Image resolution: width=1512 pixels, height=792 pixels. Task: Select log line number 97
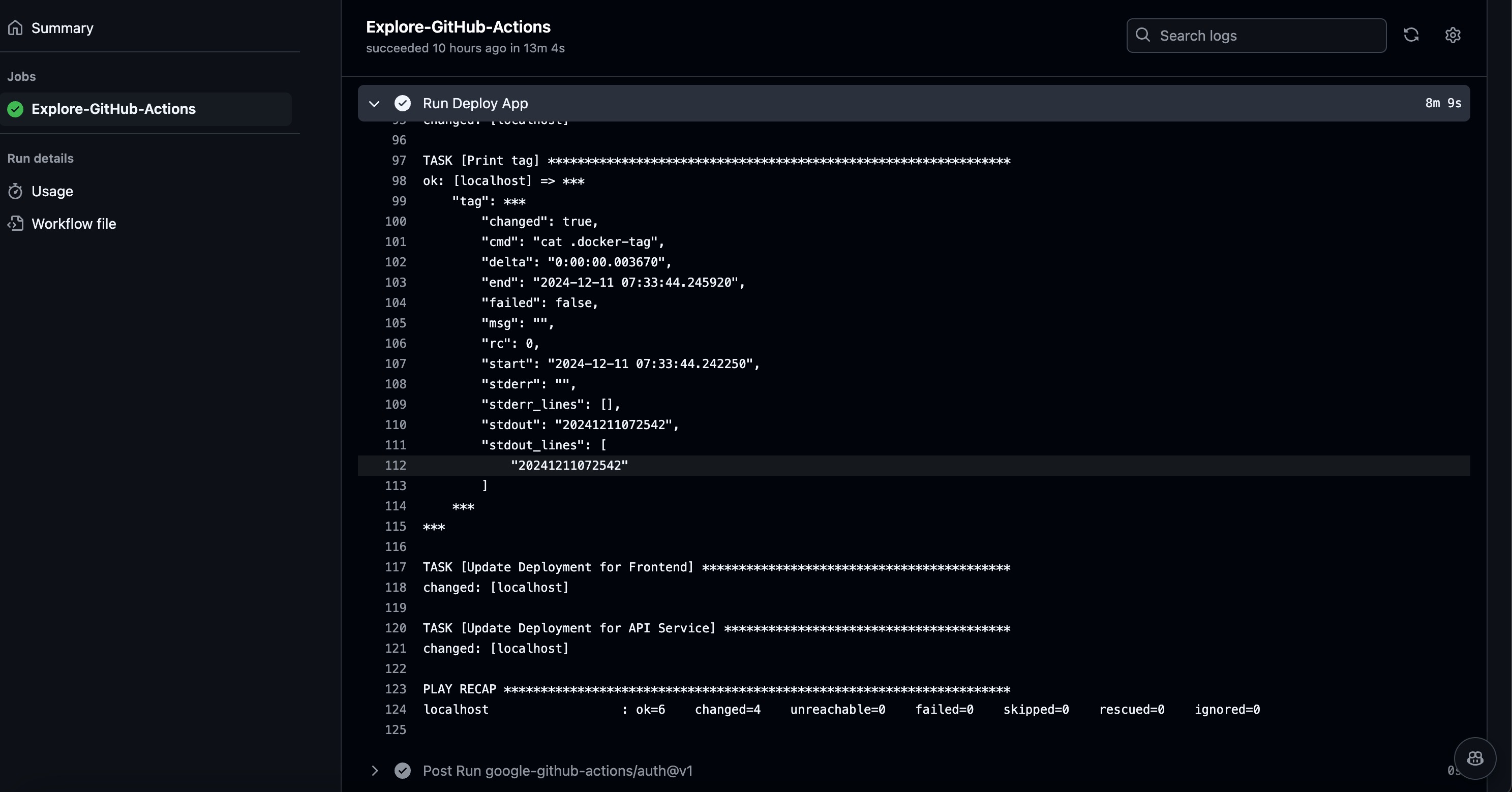click(x=399, y=161)
